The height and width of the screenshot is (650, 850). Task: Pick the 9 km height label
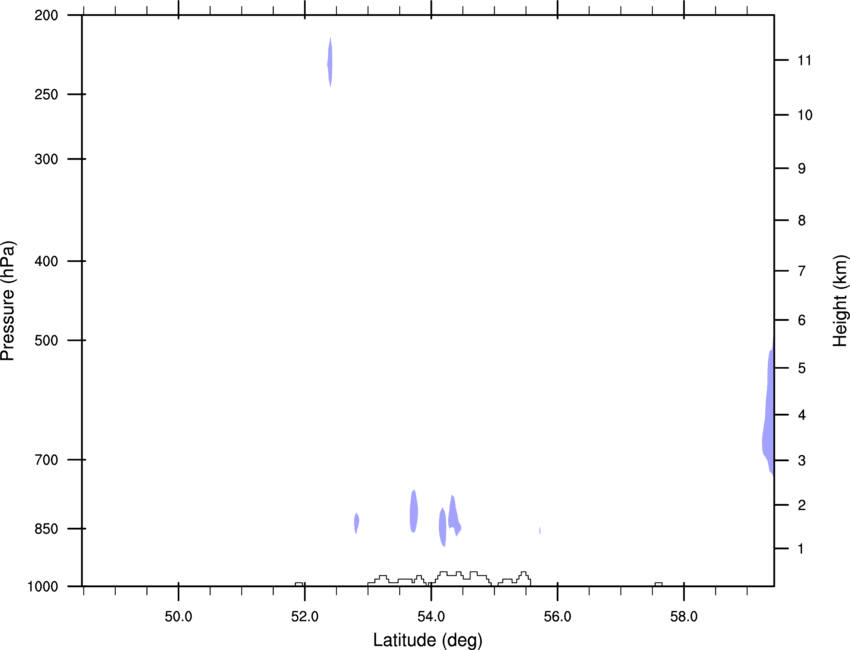802,169
